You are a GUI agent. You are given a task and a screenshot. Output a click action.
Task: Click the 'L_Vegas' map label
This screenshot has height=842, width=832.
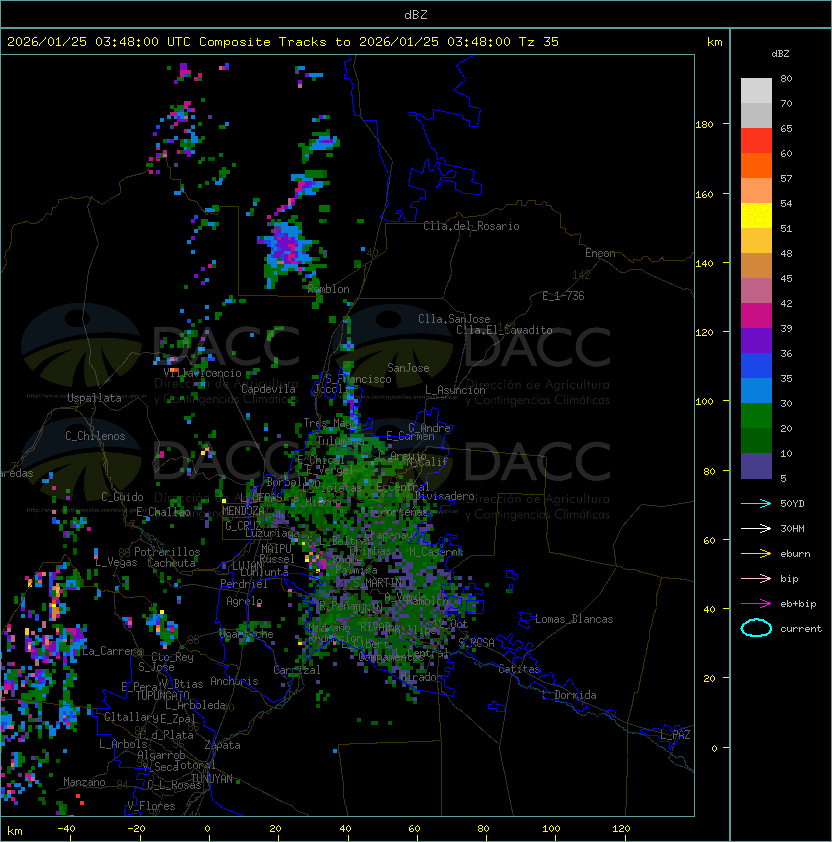point(116,562)
